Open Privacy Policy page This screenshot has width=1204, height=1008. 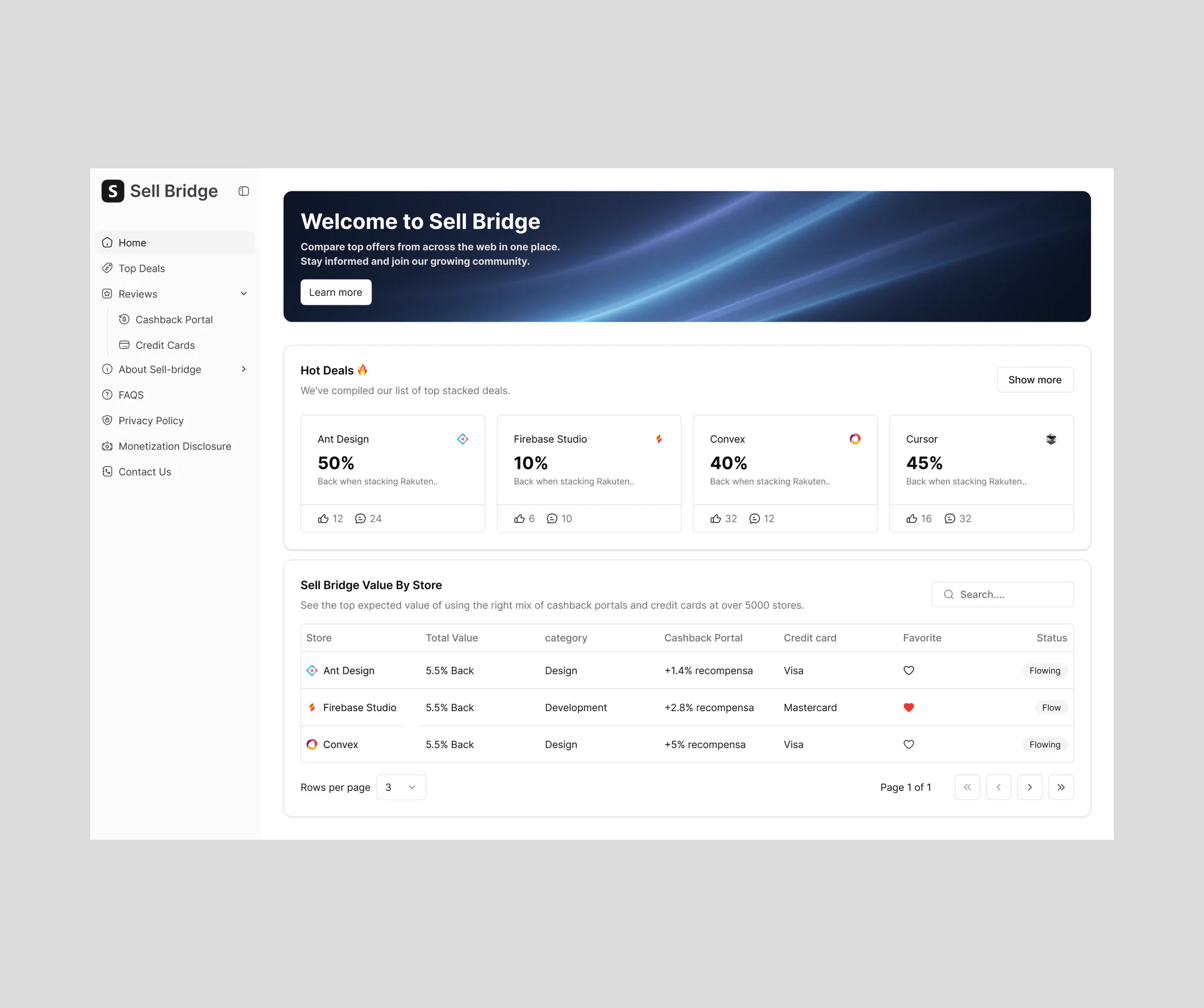click(x=175, y=420)
